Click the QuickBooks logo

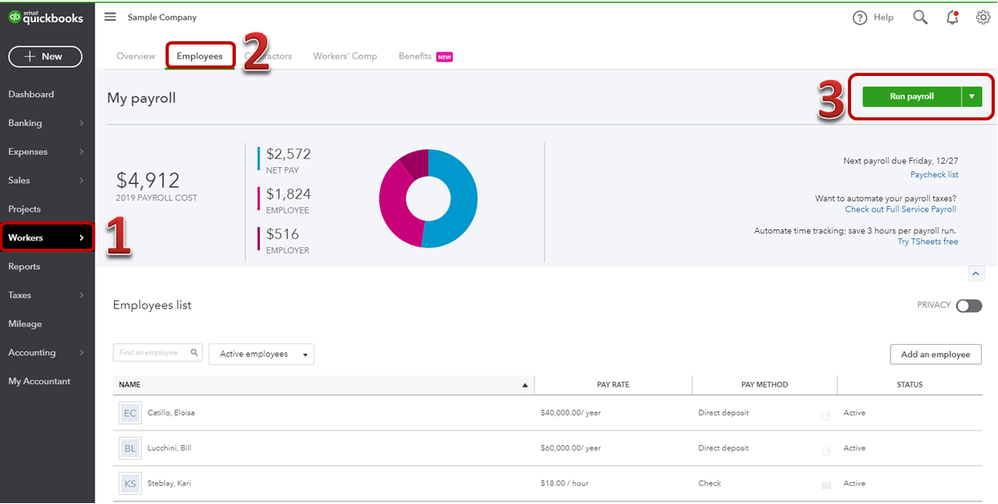[46, 18]
